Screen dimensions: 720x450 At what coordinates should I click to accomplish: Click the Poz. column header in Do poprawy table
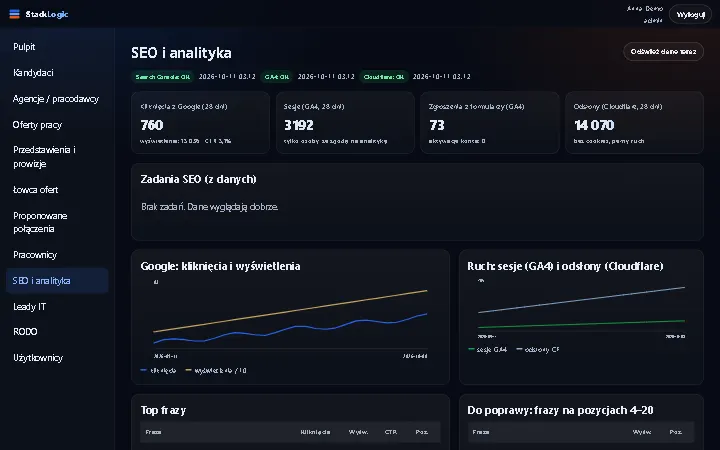(675, 432)
